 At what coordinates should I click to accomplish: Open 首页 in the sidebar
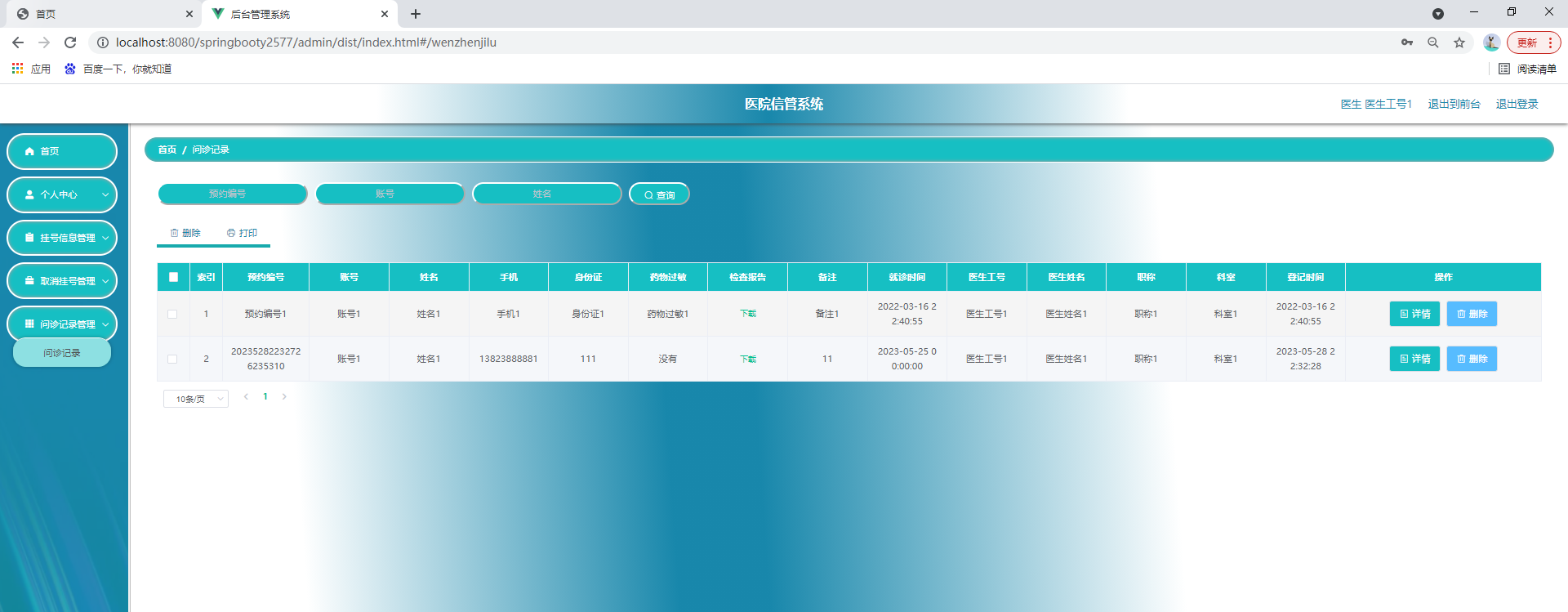(x=62, y=151)
